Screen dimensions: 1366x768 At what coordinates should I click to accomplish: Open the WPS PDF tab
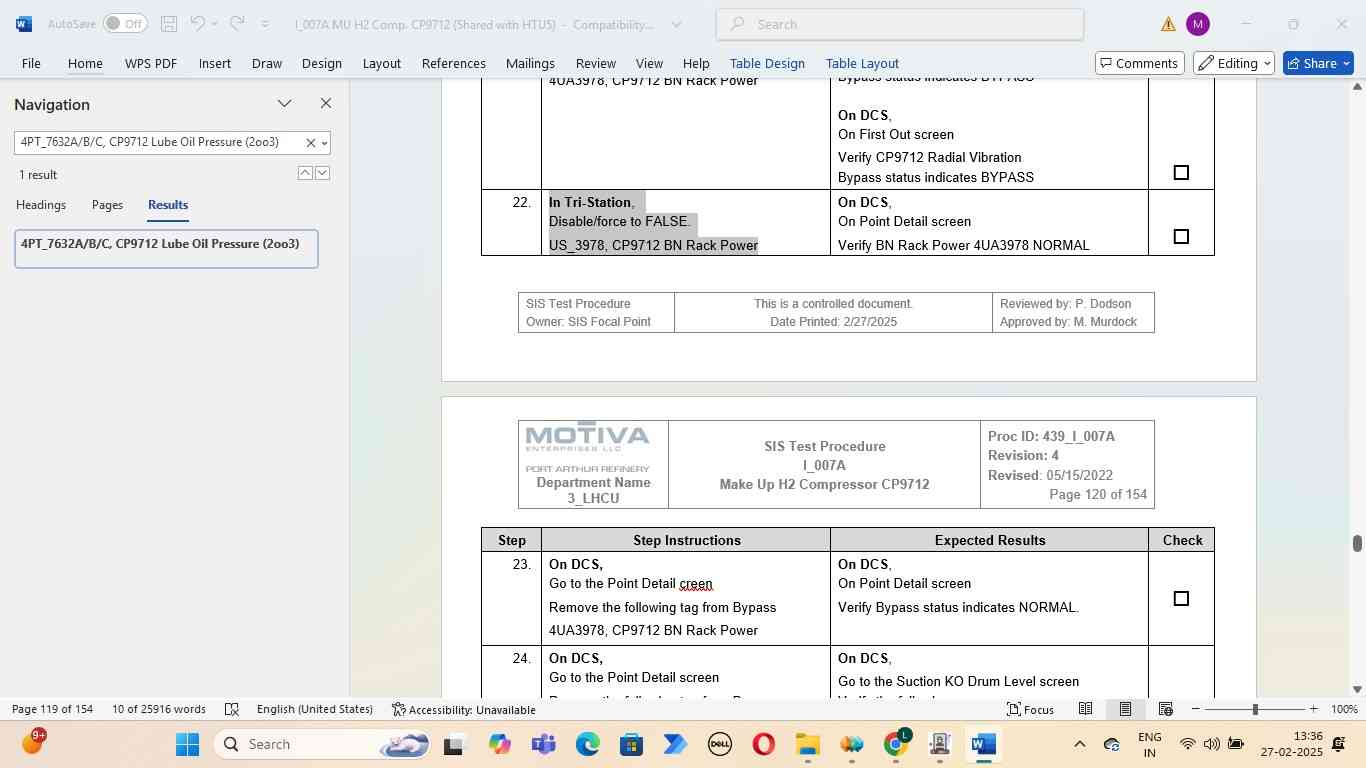tap(151, 63)
